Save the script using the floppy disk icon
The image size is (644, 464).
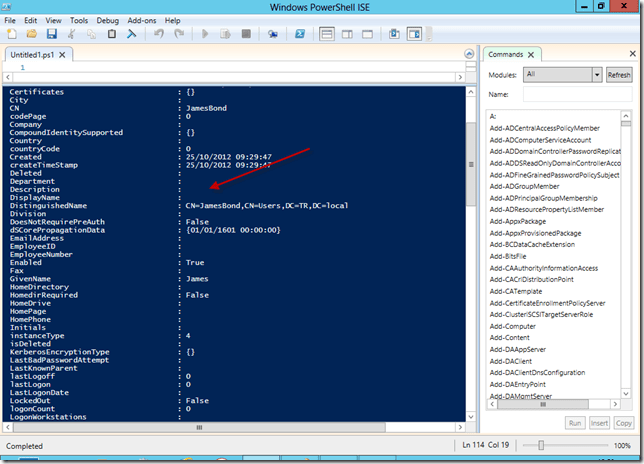(x=50, y=34)
